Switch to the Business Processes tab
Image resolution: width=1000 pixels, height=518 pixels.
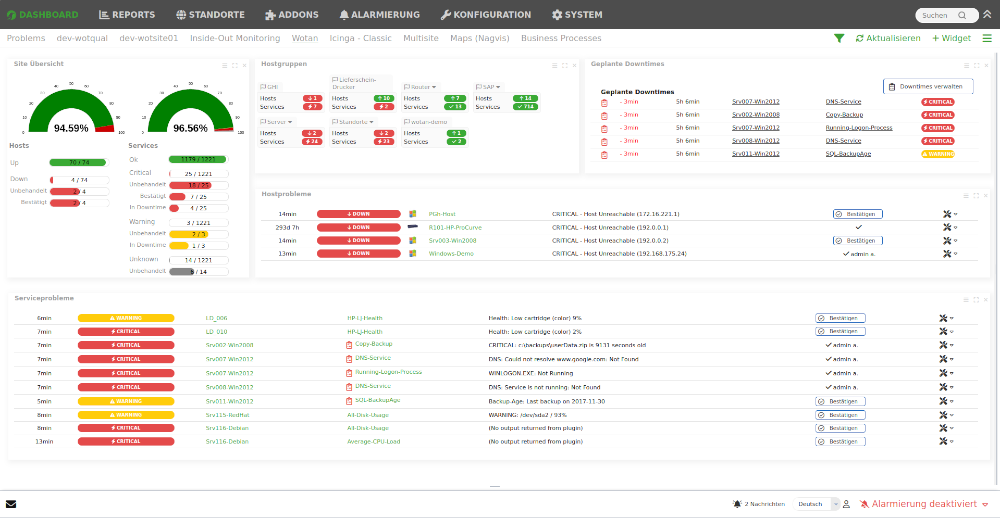coord(561,38)
